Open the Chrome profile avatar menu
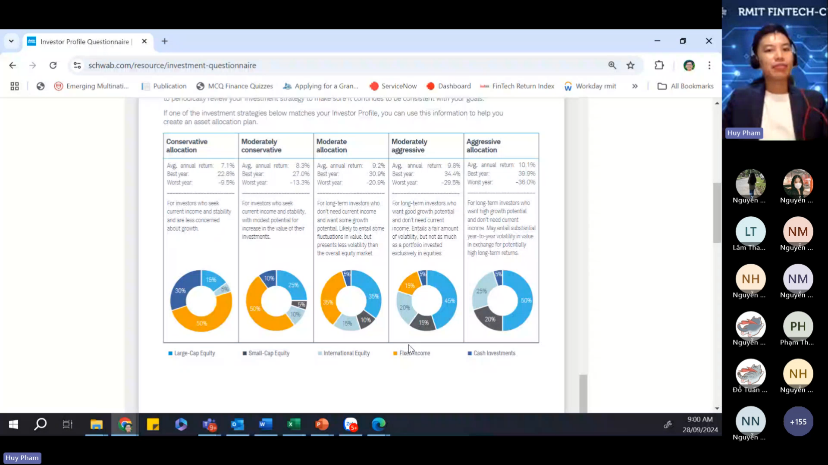Image resolution: width=828 pixels, height=465 pixels. pyautogui.click(x=688, y=65)
